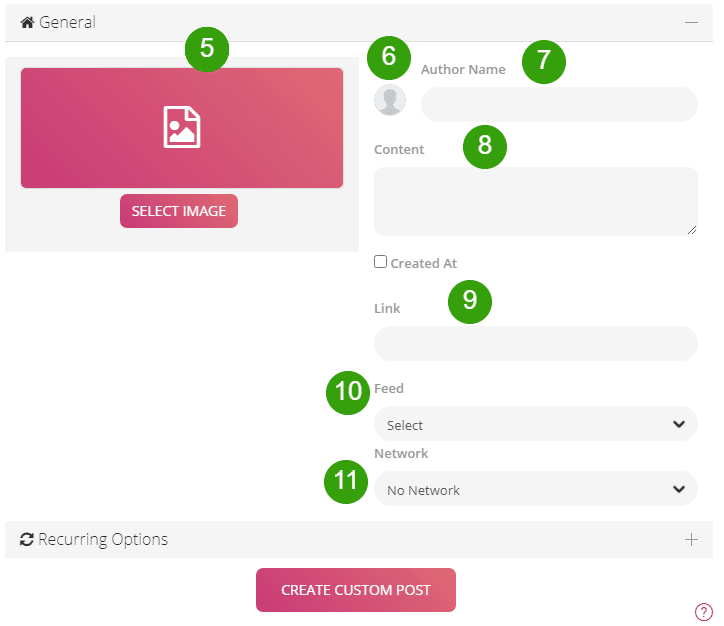Click the CREATE CUSTOM POST button
Image resolution: width=724 pixels, height=626 pixels.
[x=356, y=590]
